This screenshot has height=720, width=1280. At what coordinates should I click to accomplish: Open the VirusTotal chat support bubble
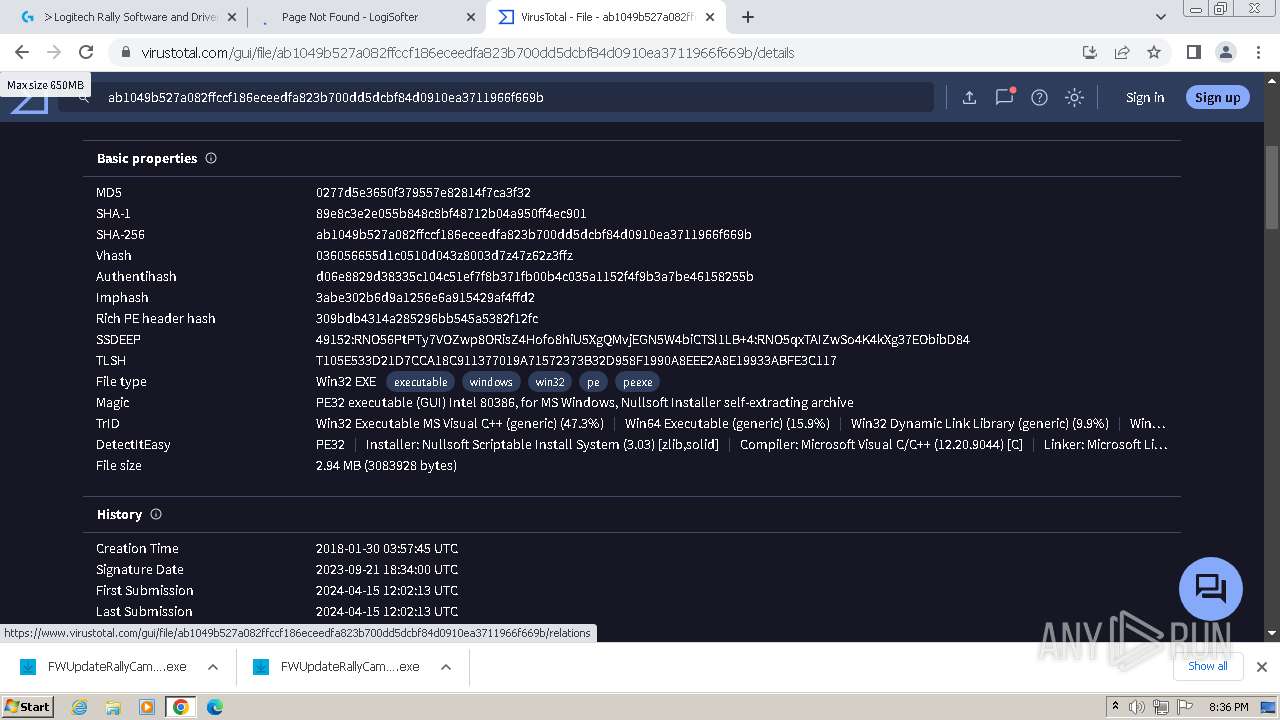click(1211, 588)
